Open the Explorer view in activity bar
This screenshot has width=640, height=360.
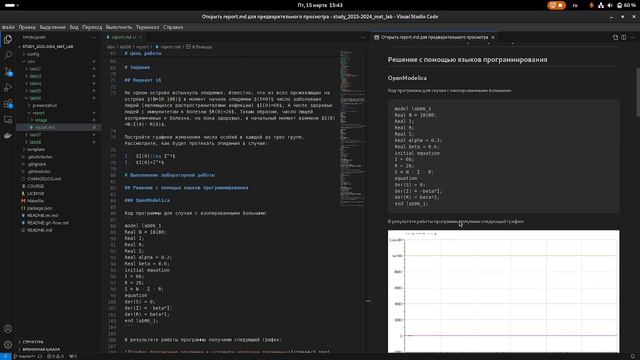(x=8, y=40)
